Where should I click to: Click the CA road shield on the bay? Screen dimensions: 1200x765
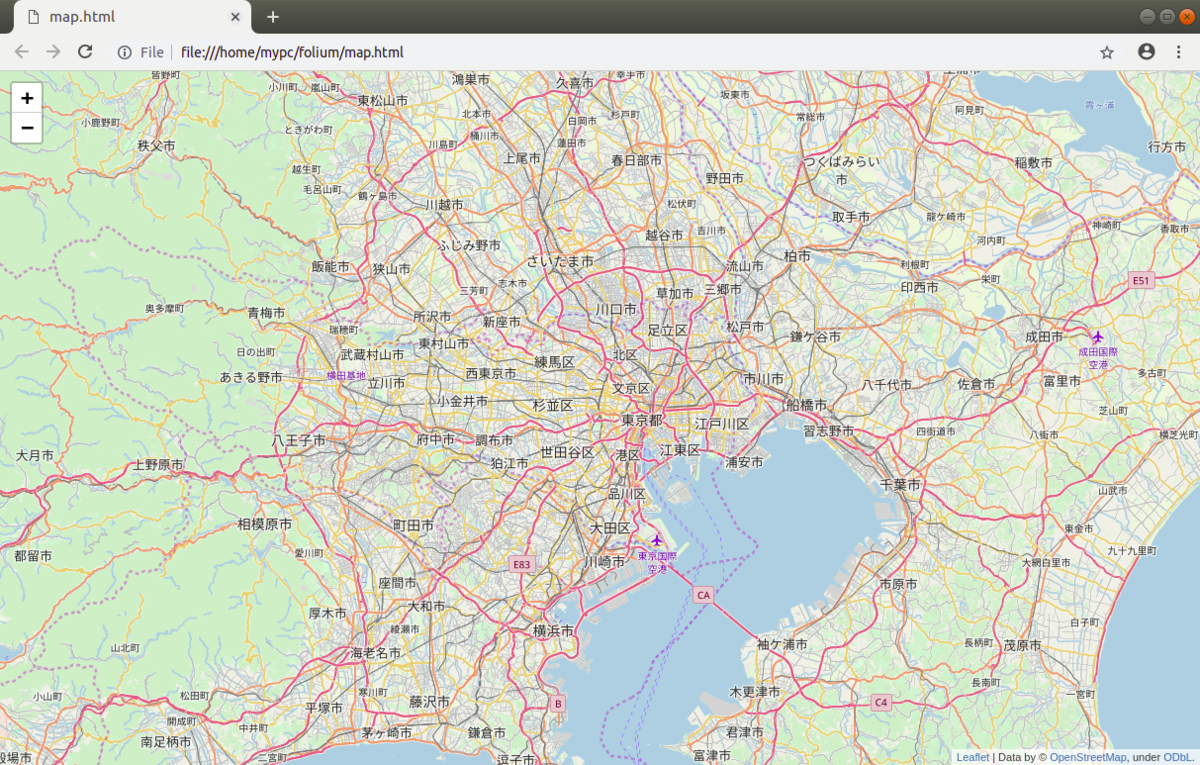tap(703, 594)
